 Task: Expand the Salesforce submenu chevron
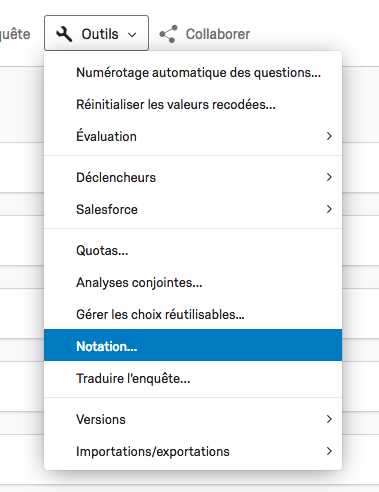click(x=329, y=209)
